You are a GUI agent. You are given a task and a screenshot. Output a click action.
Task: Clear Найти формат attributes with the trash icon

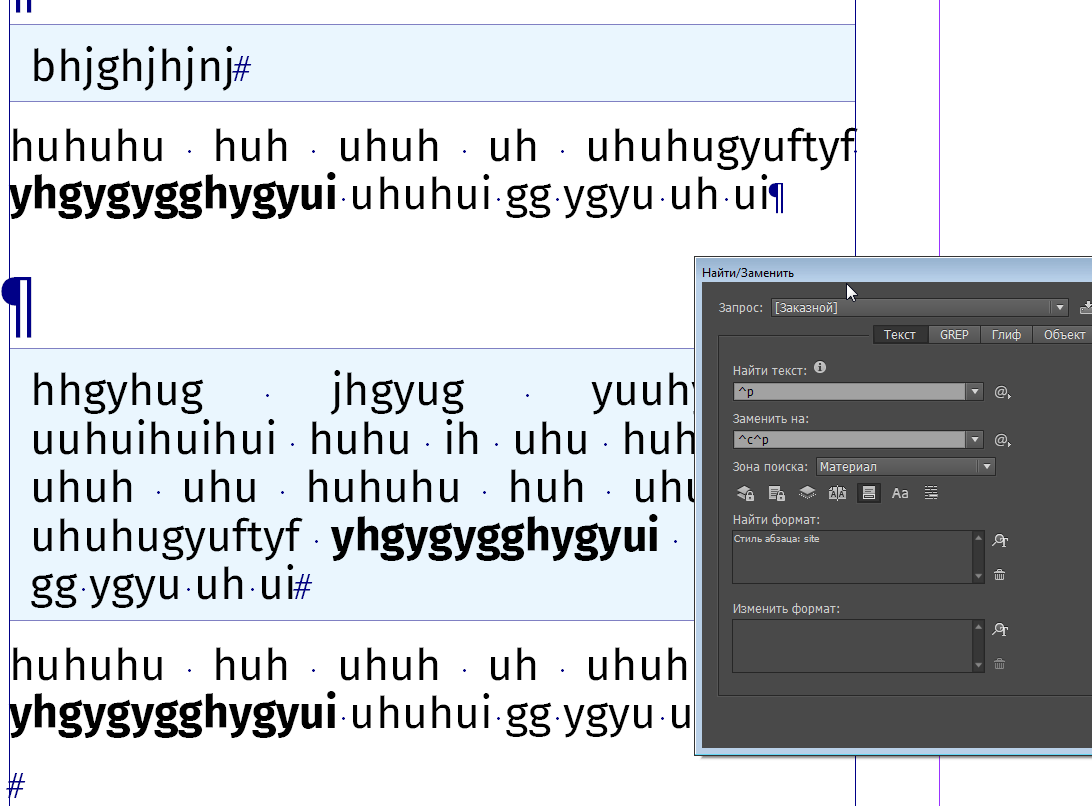click(999, 575)
